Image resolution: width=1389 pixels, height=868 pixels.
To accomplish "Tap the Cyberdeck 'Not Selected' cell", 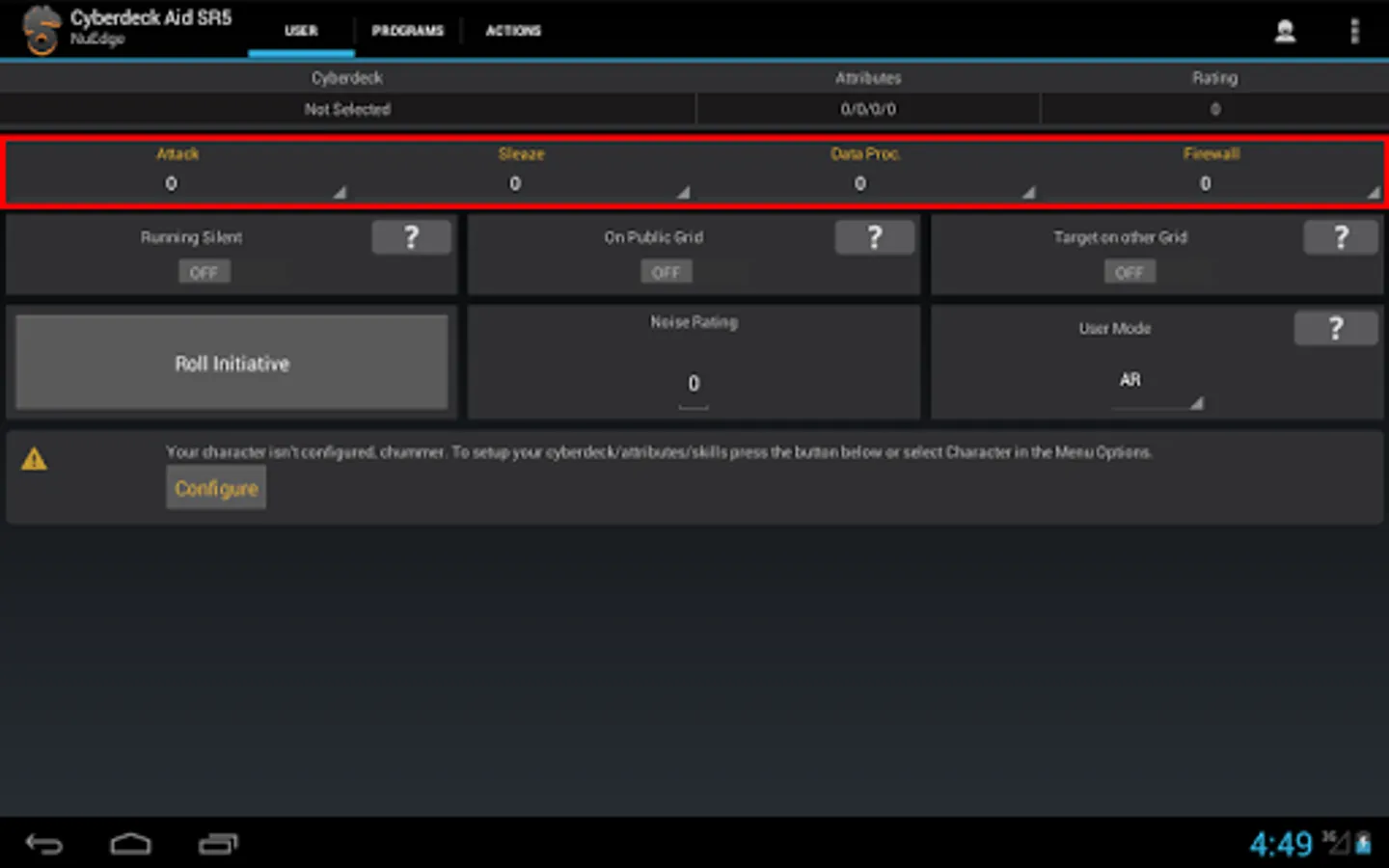I will click(347, 109).
